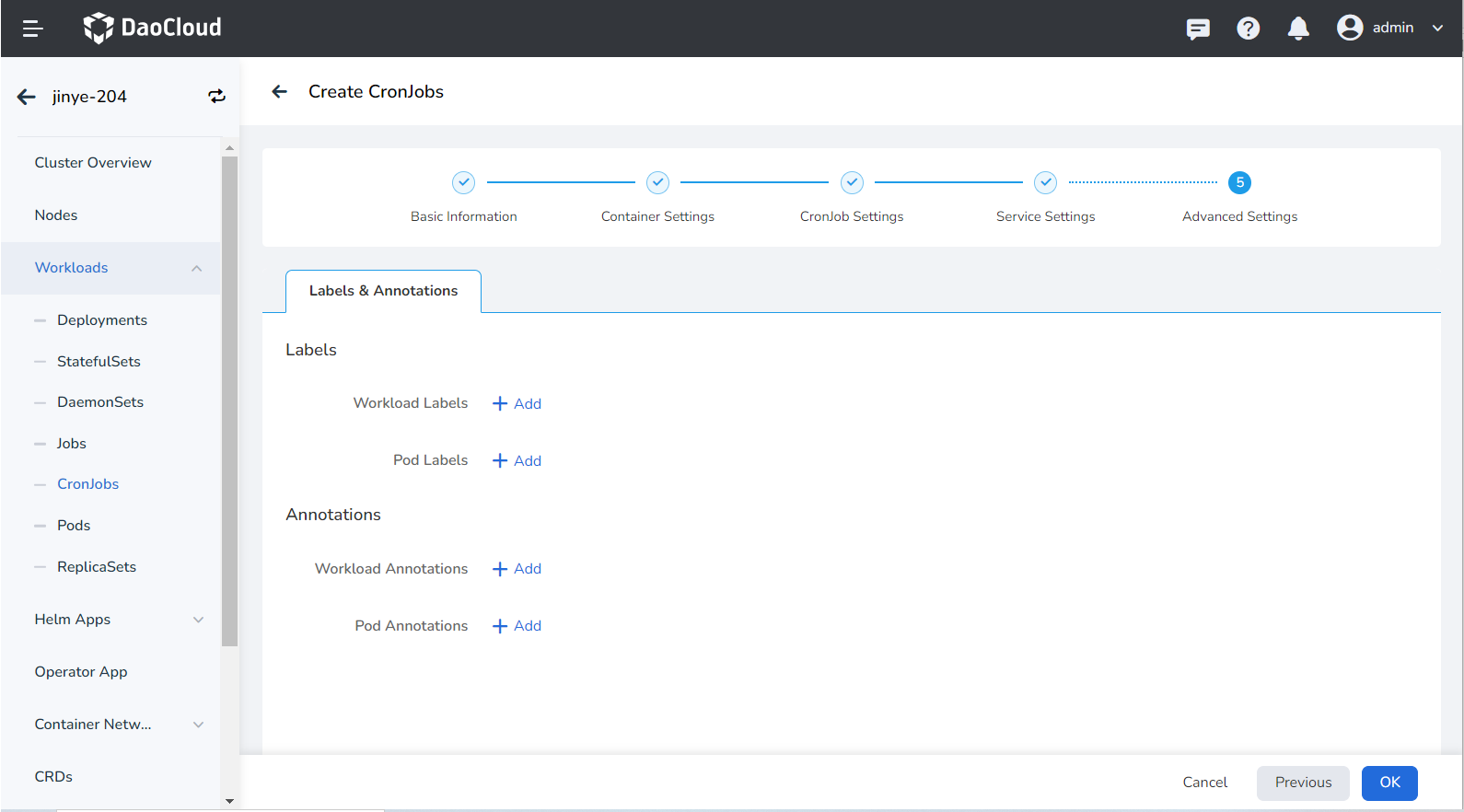Toggle the hamburger menu icon

tap(32, 29)
